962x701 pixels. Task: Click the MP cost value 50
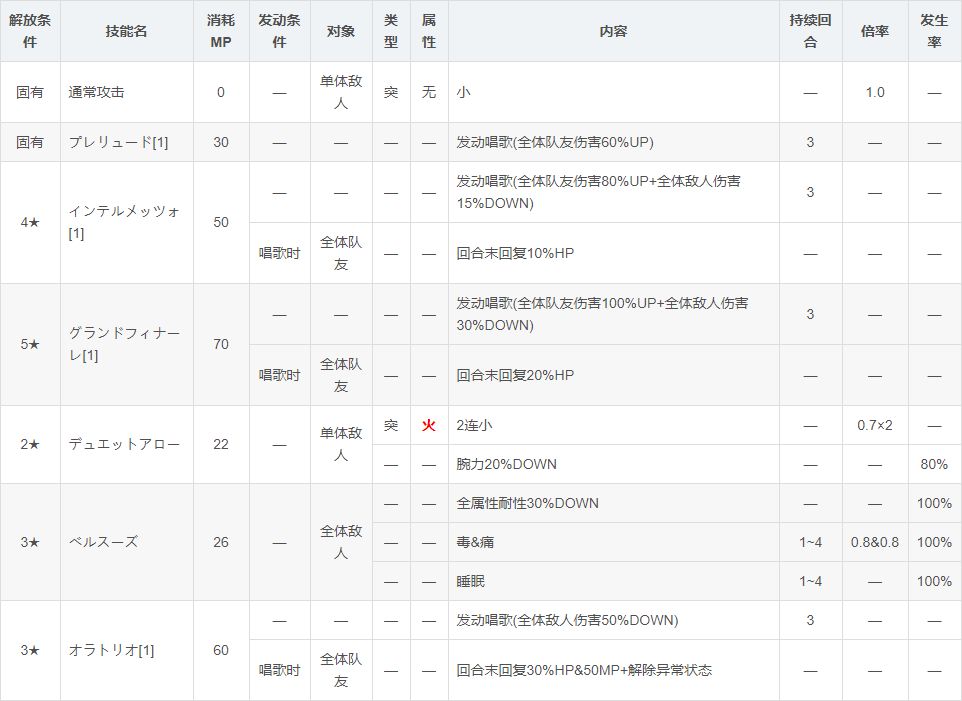tap(221, 222)
